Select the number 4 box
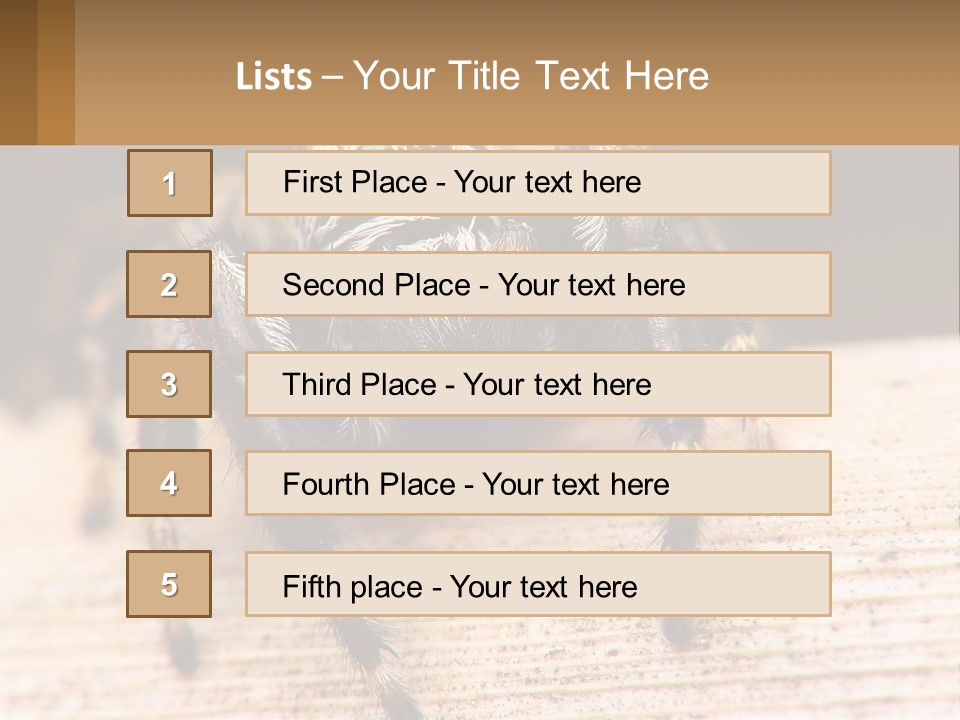 pyautogui.click(x=169, y=483)
